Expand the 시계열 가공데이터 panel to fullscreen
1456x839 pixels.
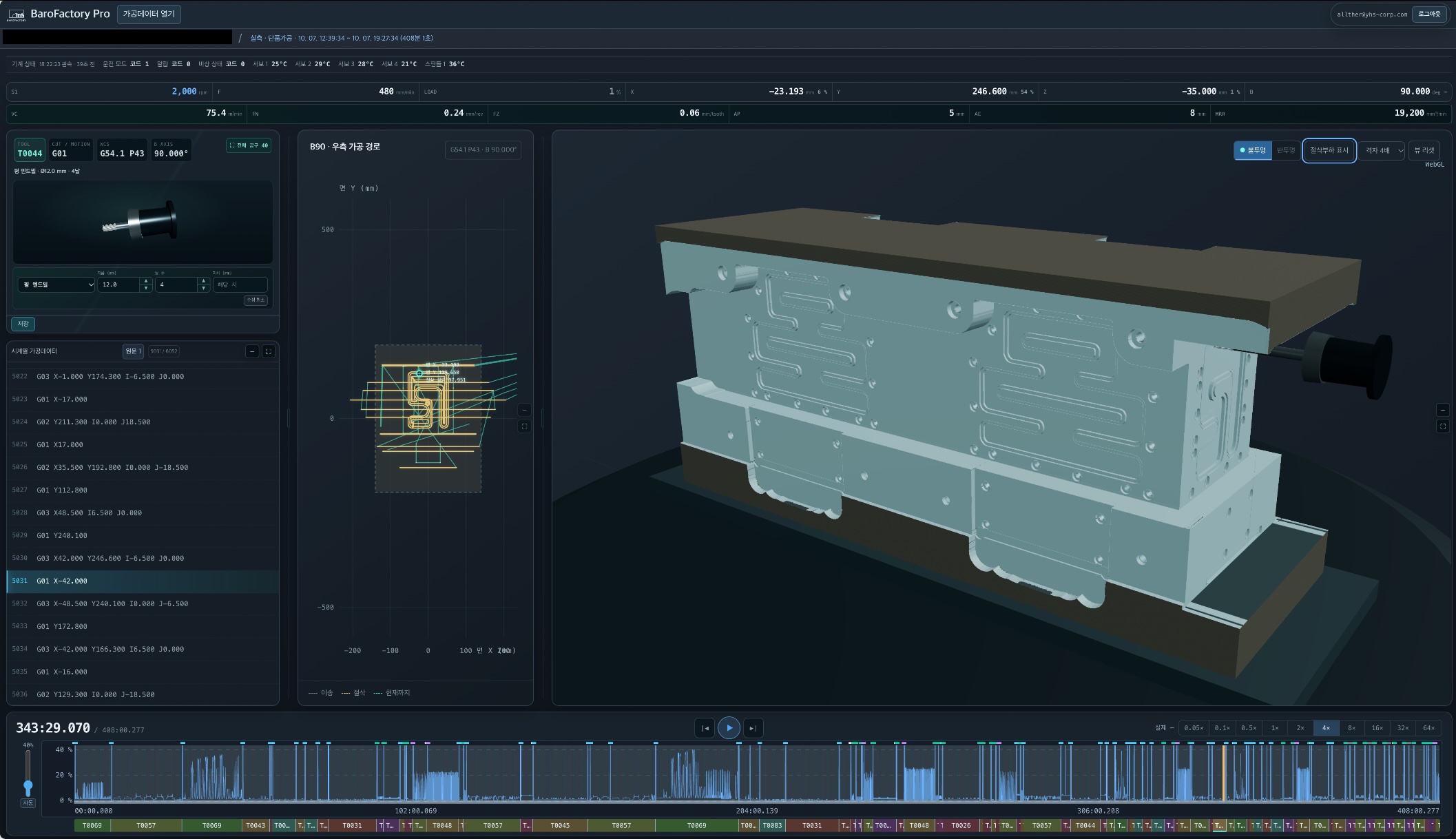click(x=269, y=351)
